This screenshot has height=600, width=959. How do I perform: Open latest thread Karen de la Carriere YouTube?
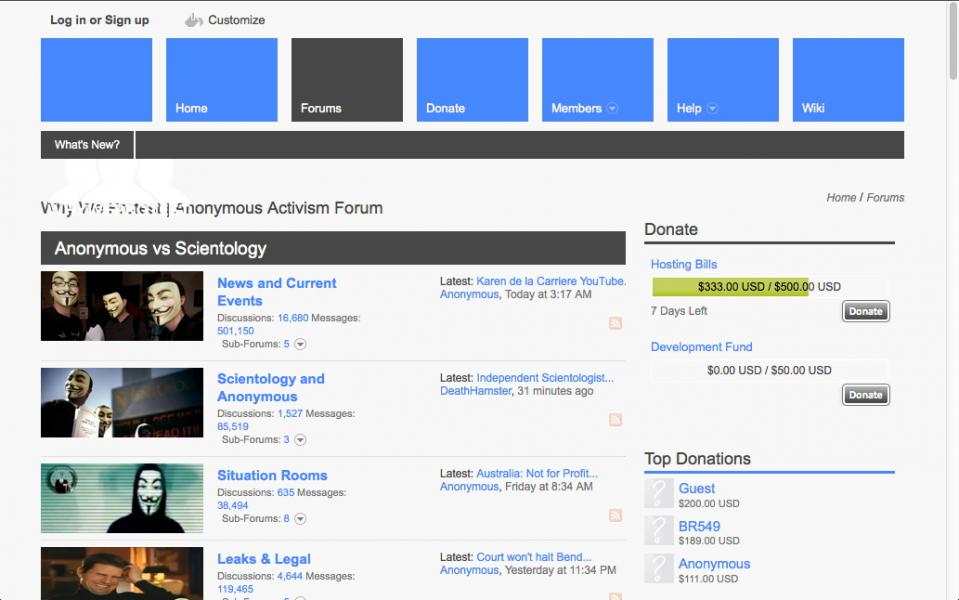pyautogui.click(x=551, y=281)
